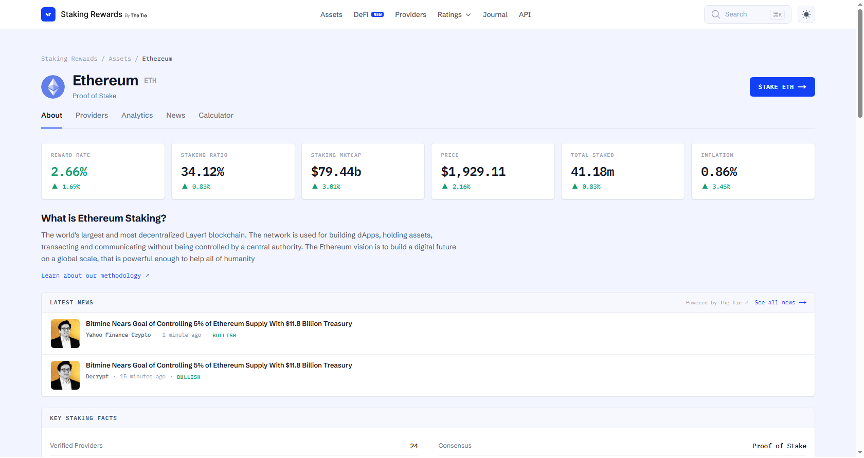Click the Ethereum diamond logo
Viewport: 864px width, 458px height.
click(53, 87)
